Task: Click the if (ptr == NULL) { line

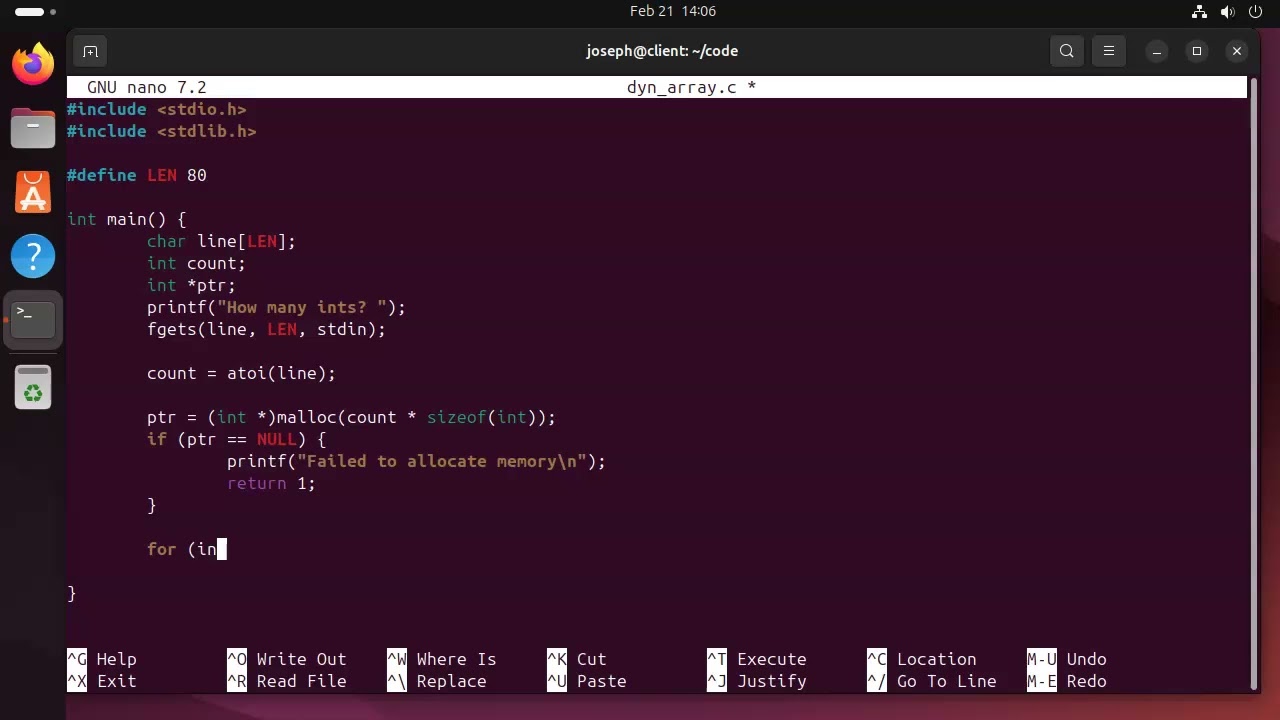Action: tap(237, 439)
